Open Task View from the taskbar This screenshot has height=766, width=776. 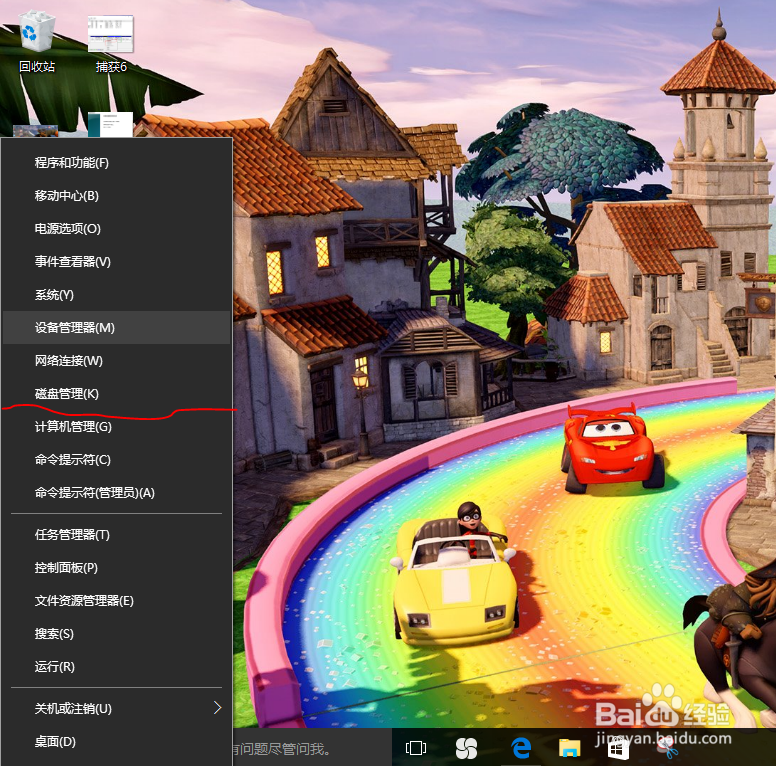tap(416, 748)
